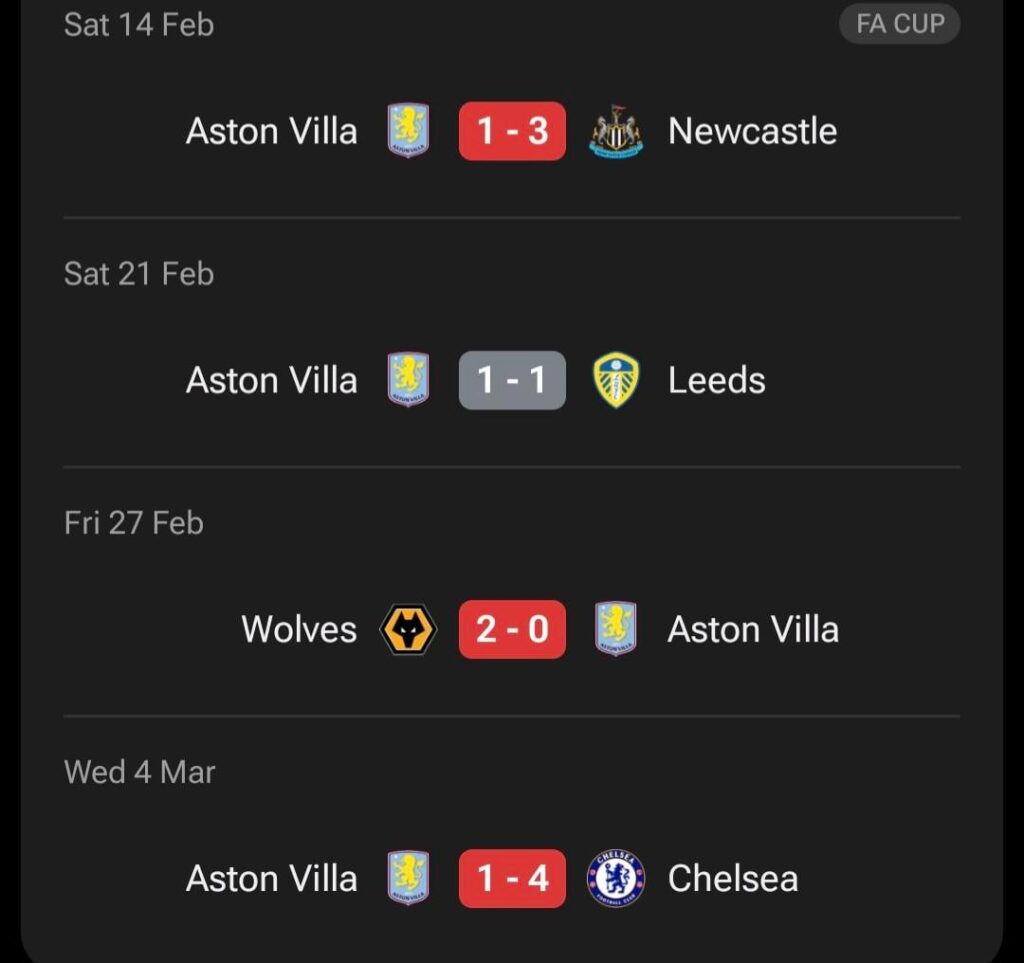This screenshot has height=963, width=1024.
Task: Expand the Sat 21 Feb fixture details
Action: pos(139,273)
